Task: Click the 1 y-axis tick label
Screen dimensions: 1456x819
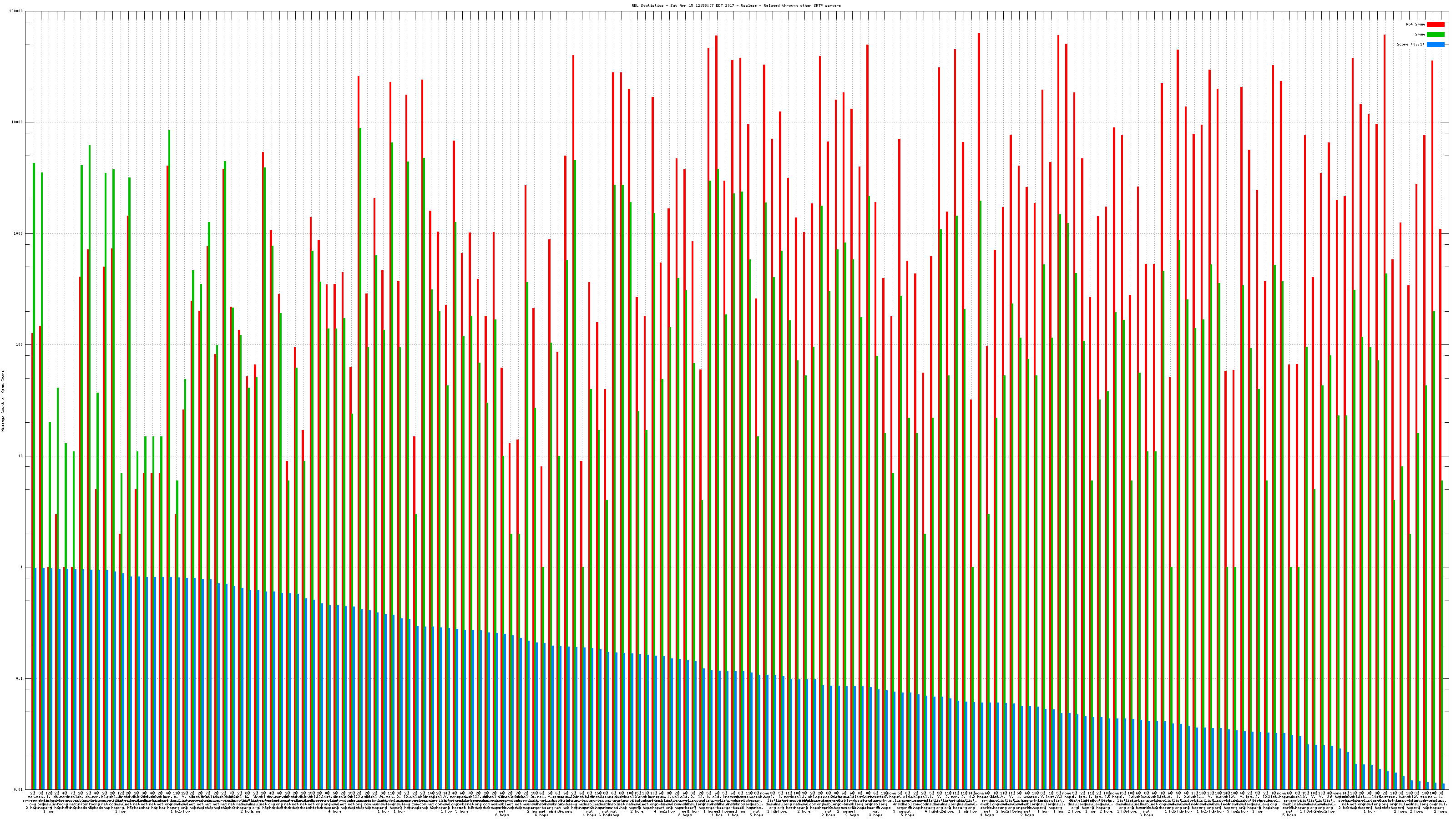Action: [x=22, y=567]
